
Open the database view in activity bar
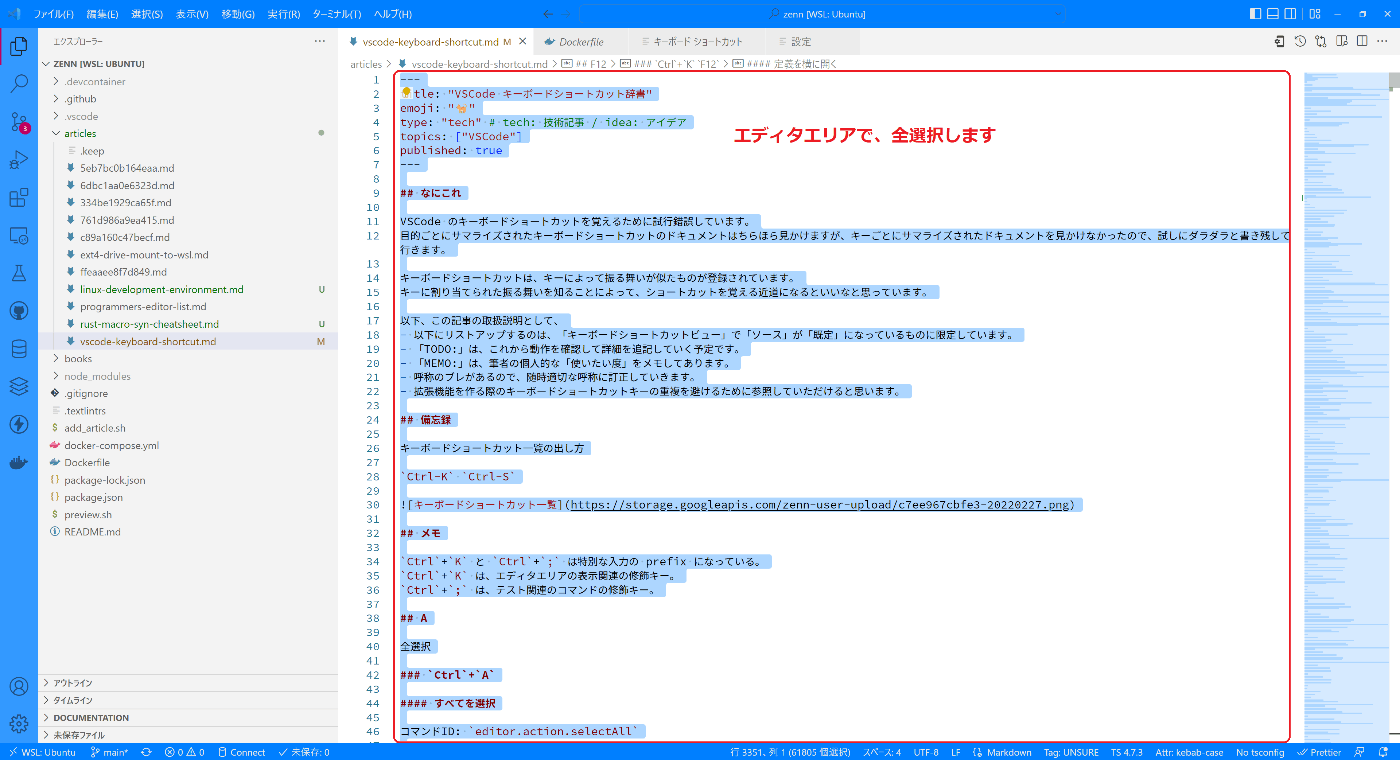[18, 348]
